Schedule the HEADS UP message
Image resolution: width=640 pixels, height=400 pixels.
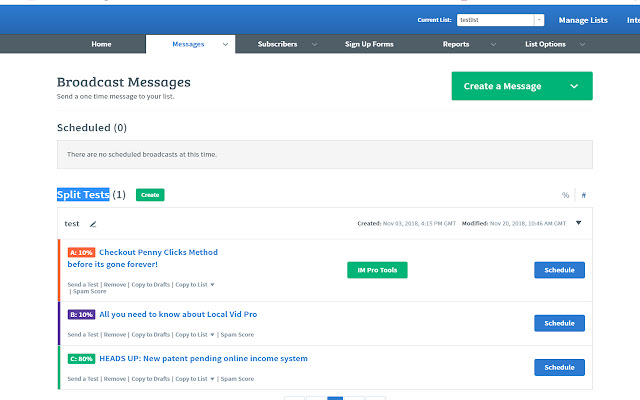559,367
